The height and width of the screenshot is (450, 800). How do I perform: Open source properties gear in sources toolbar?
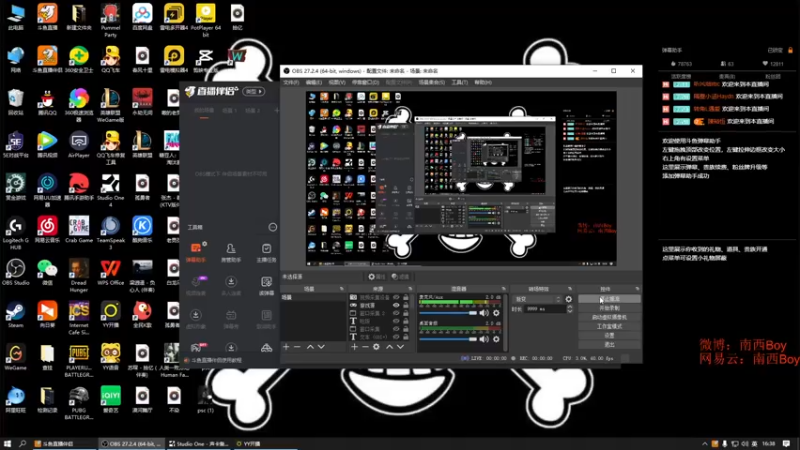pos(376,347)
